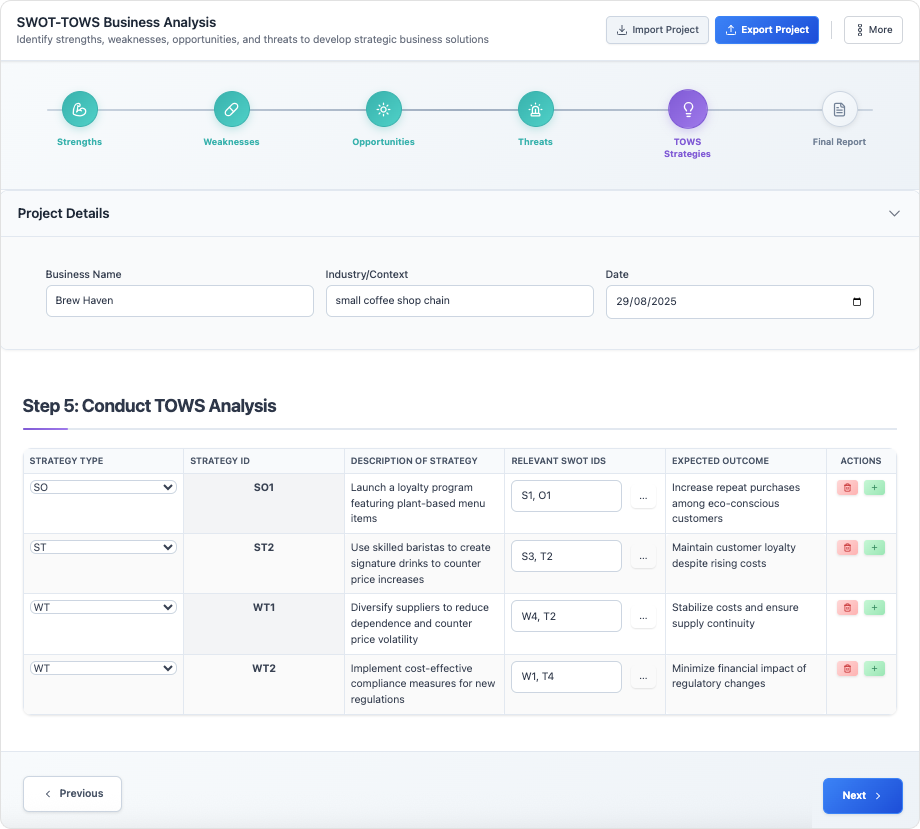
Task: Navigate to the Strengths step
Action: 80,109
